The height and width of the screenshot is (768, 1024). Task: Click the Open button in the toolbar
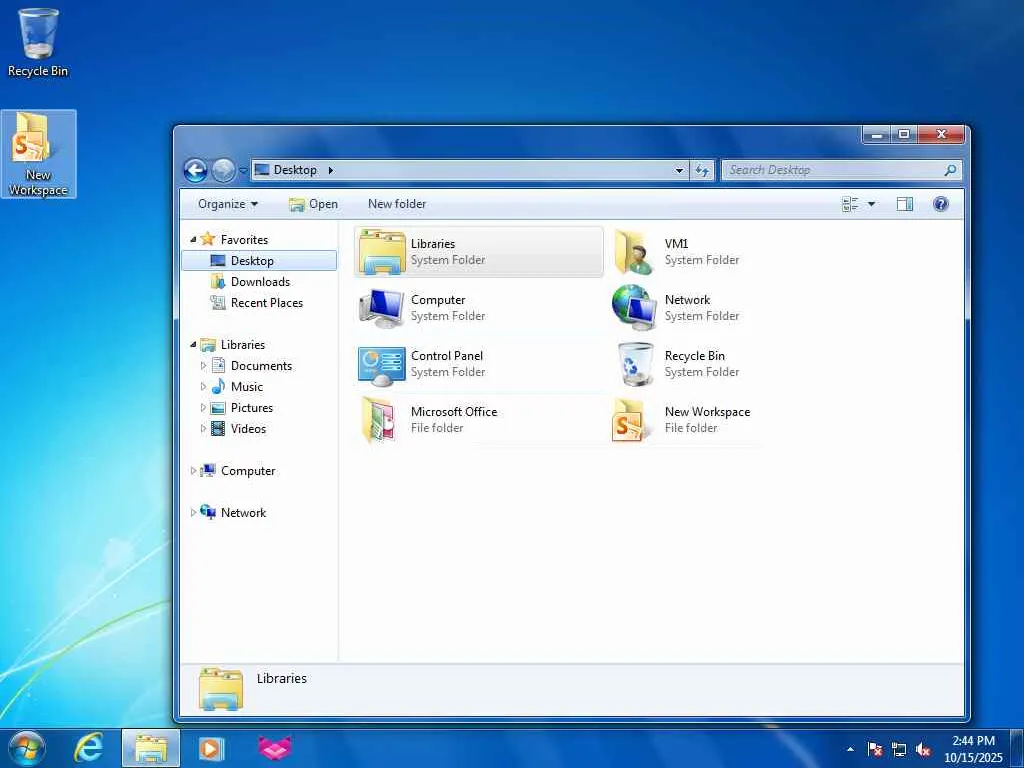click(x=313, y=204)
